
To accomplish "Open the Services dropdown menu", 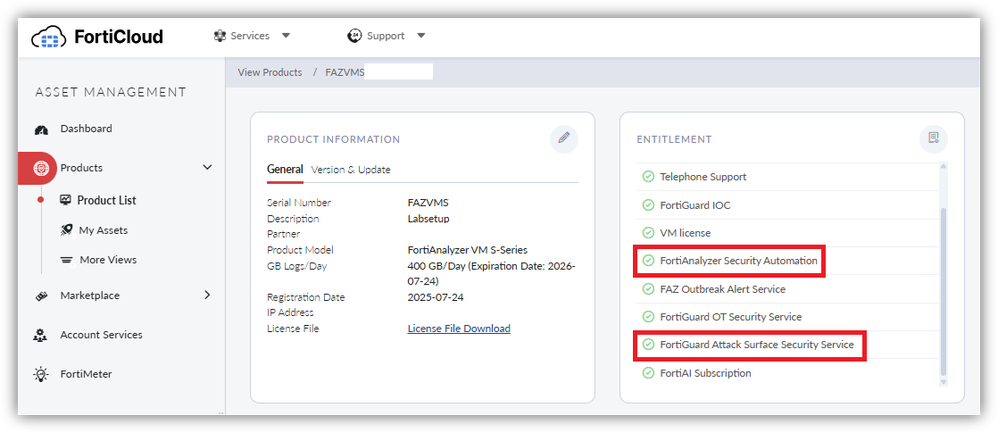I will point(251,36).
